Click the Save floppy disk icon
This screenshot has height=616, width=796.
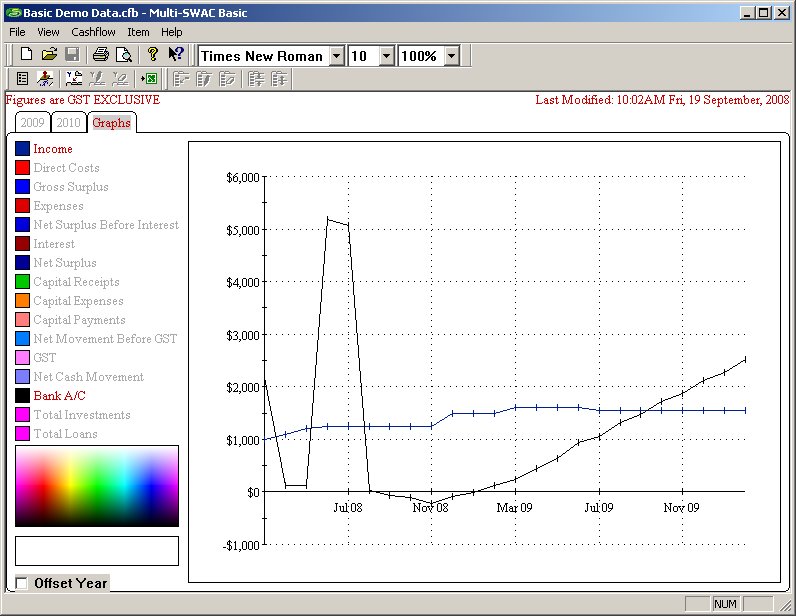pyautogui.click(x=72, y=54)
